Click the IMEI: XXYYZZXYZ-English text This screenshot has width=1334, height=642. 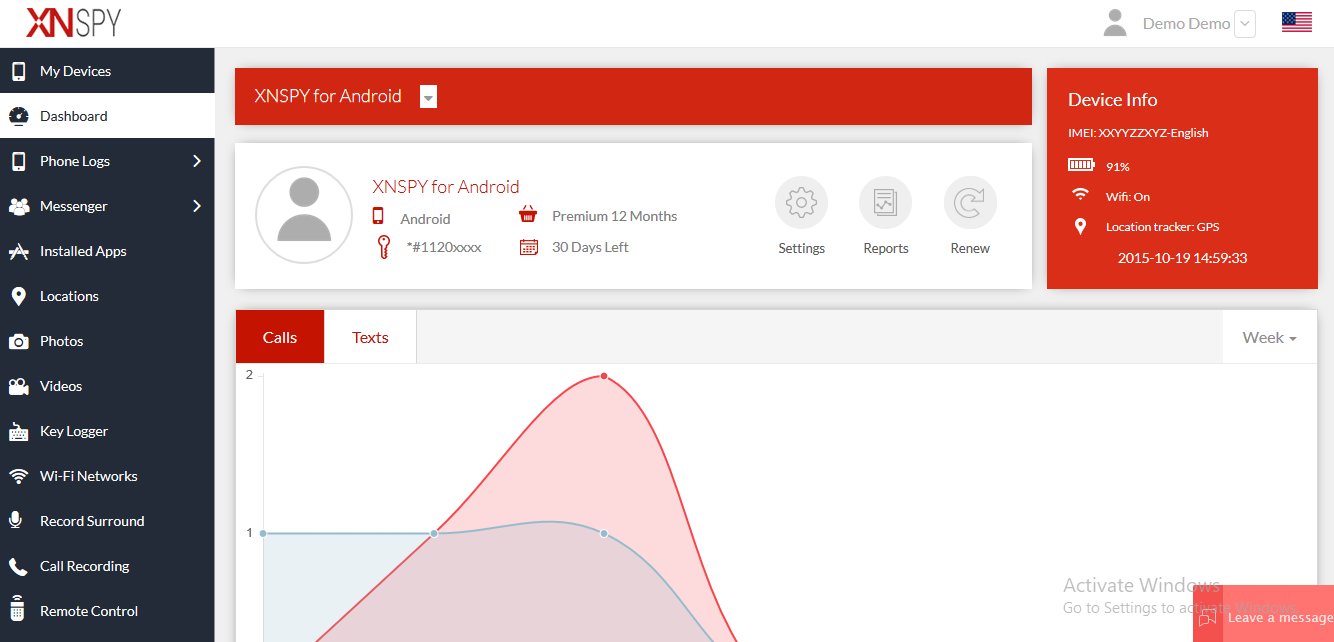pyautogui.click(x=1138, y=133)
